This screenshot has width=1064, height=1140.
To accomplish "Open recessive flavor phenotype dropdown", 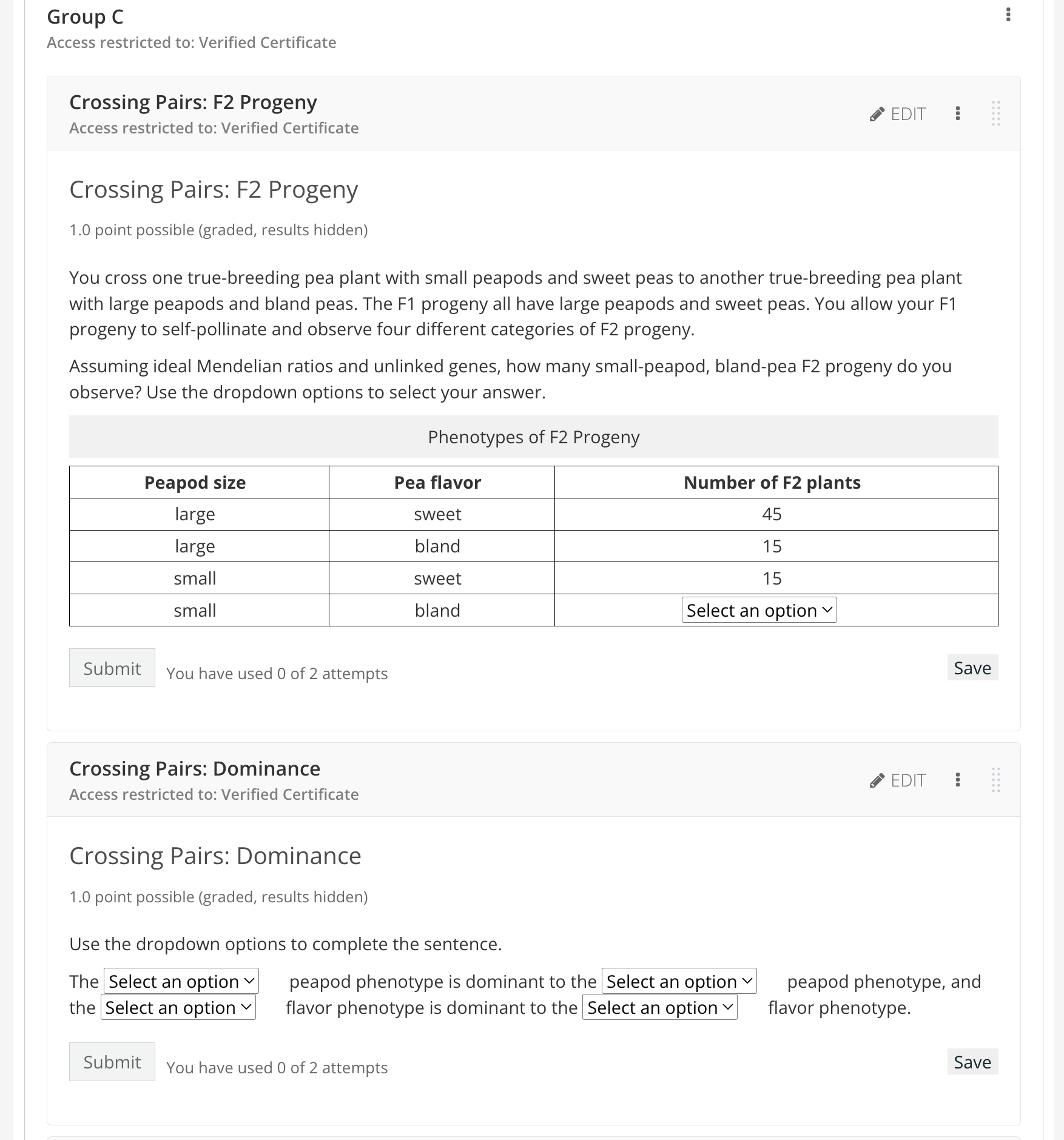I will (x=659, y=1007).
